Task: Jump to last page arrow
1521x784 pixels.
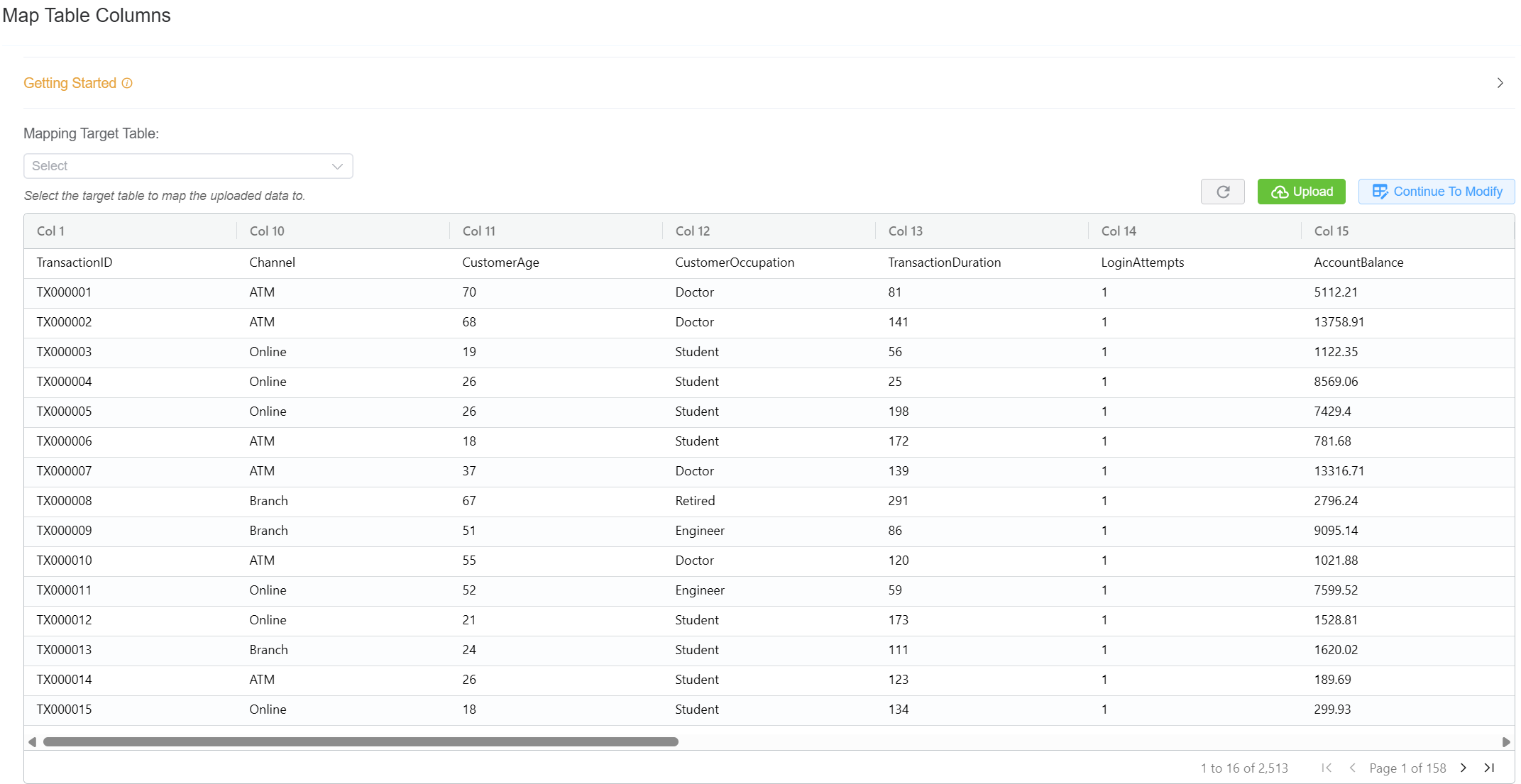Action: (1489, 768)
